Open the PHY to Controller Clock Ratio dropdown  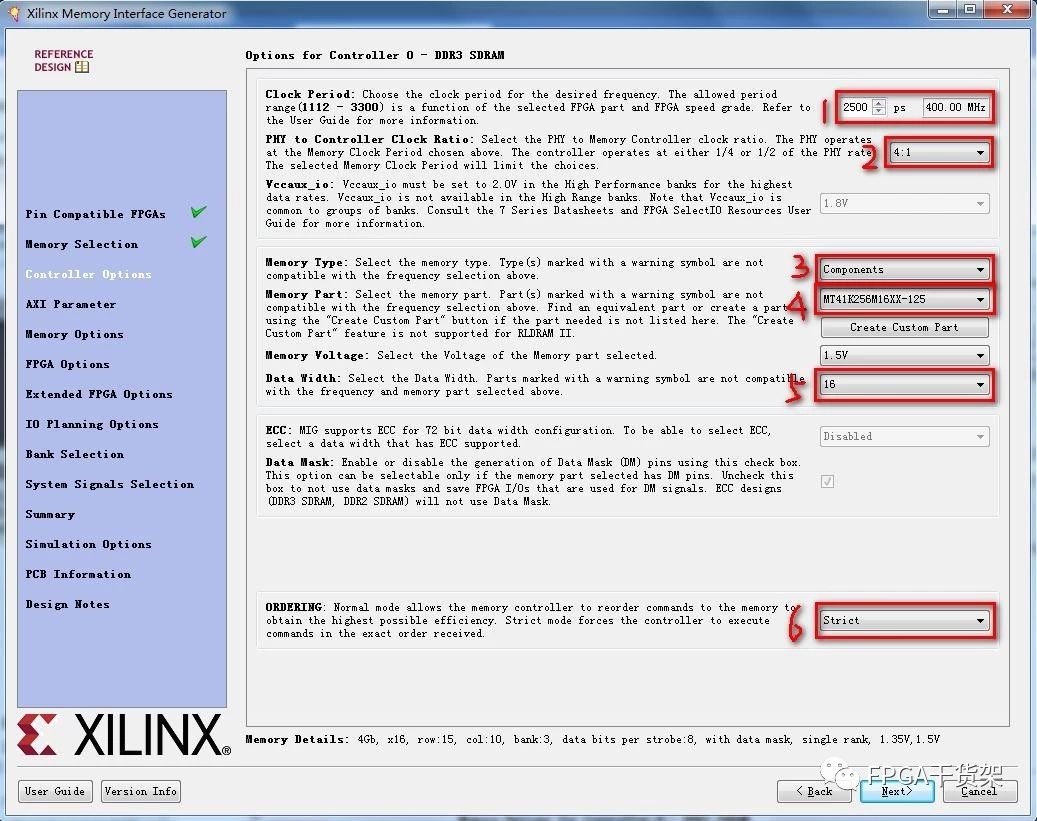(938, 153)
